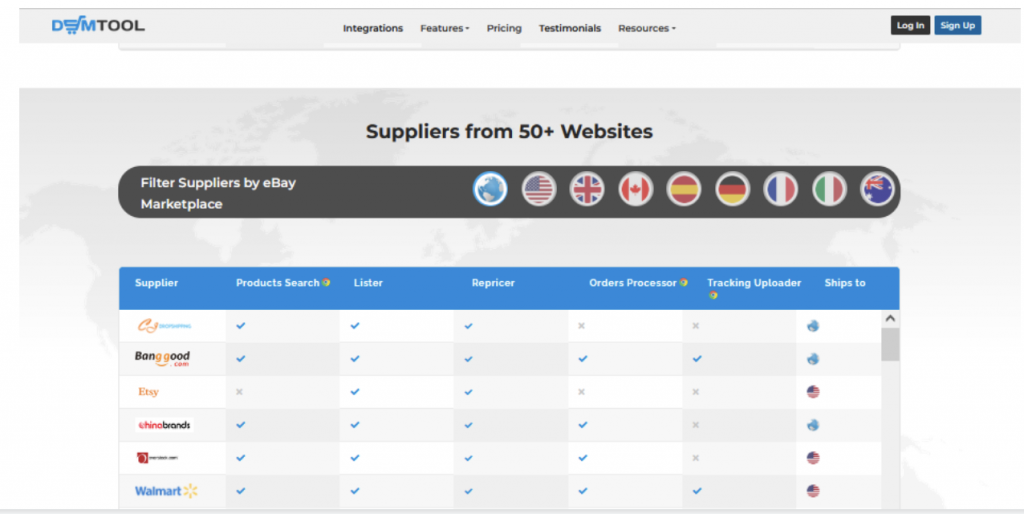Click the Repricer column header
The width and height of the screenshot is (1024, 514).
[493, 283]
